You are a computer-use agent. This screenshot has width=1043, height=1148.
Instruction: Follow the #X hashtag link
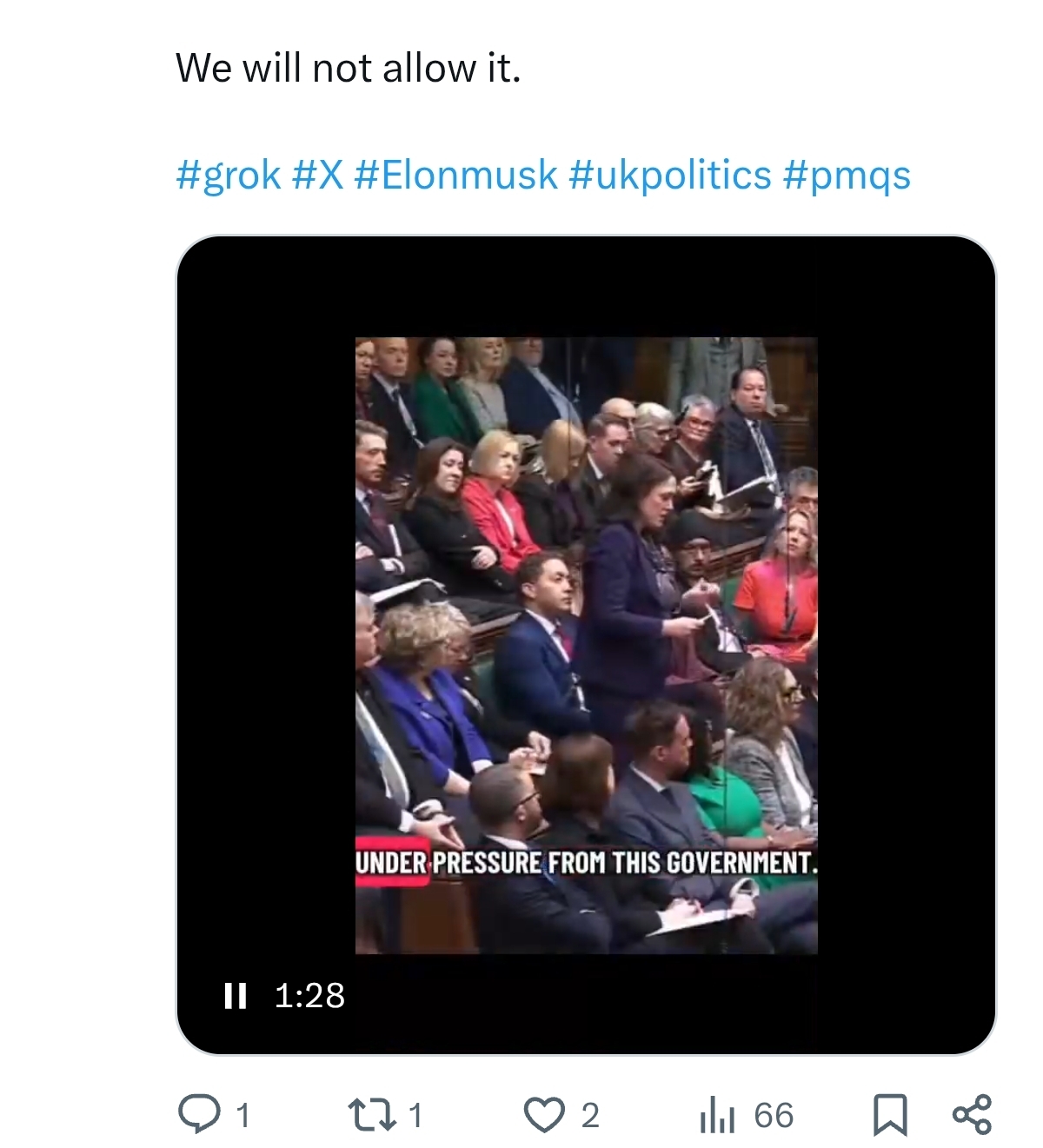pos(318,175)
